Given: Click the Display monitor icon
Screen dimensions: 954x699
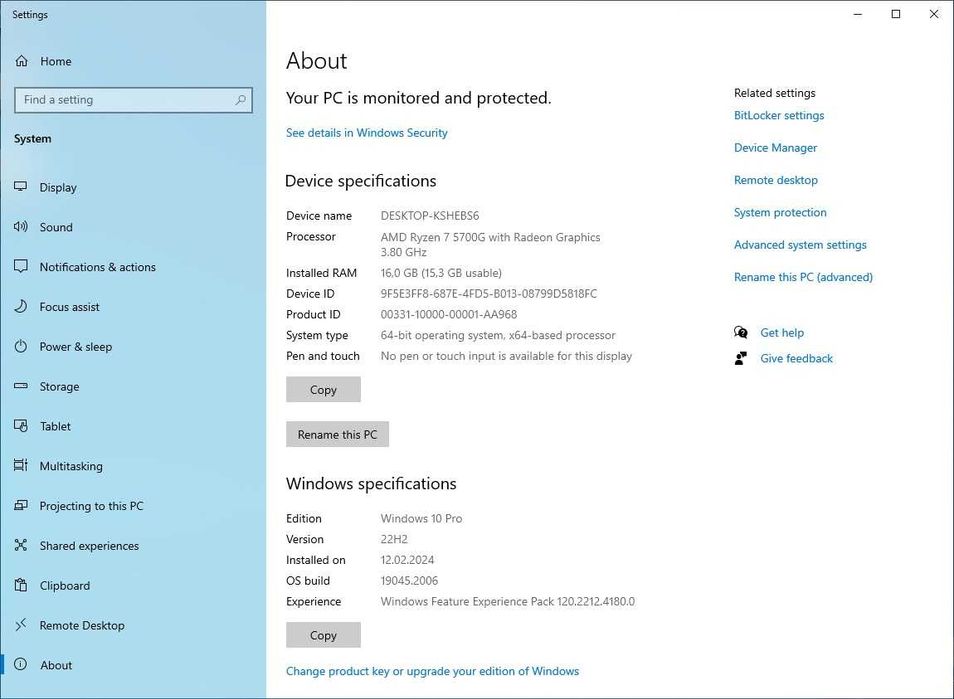Looking at the screenshot, I should (x=21, y=187).
